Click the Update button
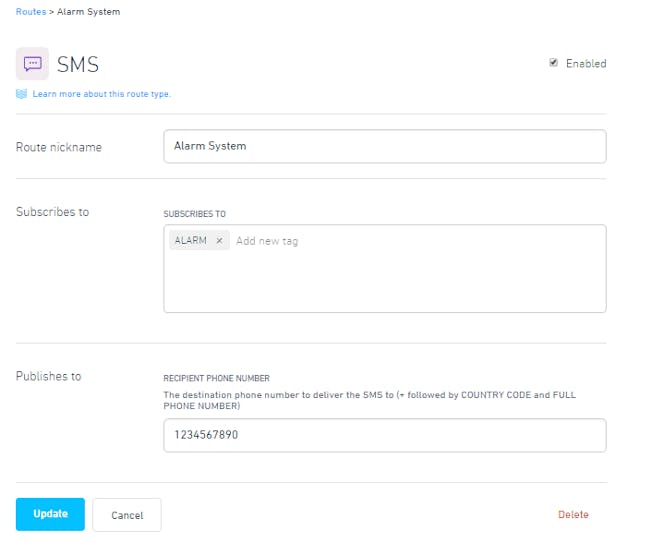This screenshot has width=645, height=555. coord(50,514)
